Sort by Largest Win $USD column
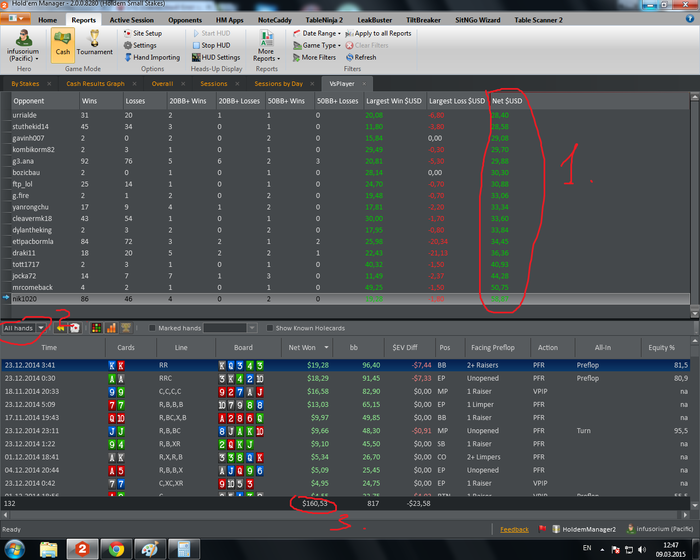700x560 pixels. (x=395, y=101)
